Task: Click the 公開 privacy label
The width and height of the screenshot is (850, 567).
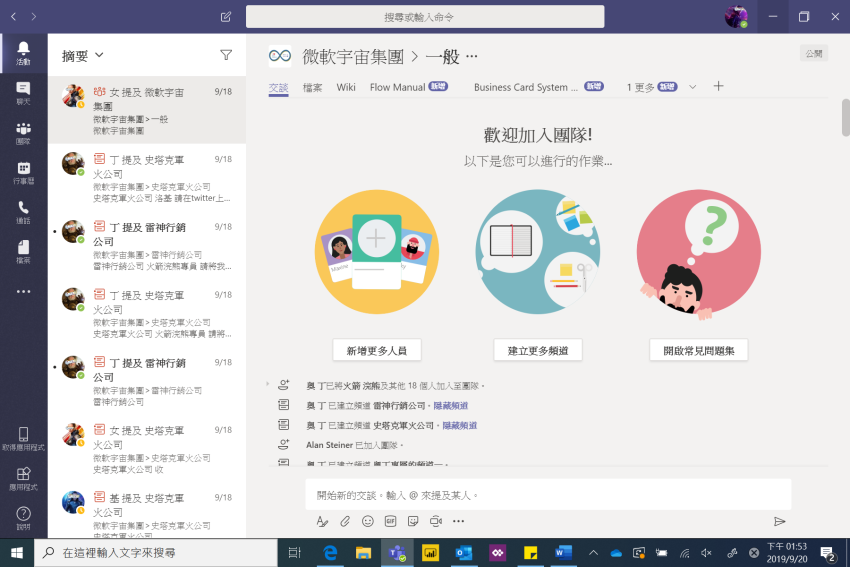Action: pyautogui.click(x=814, y=53)
